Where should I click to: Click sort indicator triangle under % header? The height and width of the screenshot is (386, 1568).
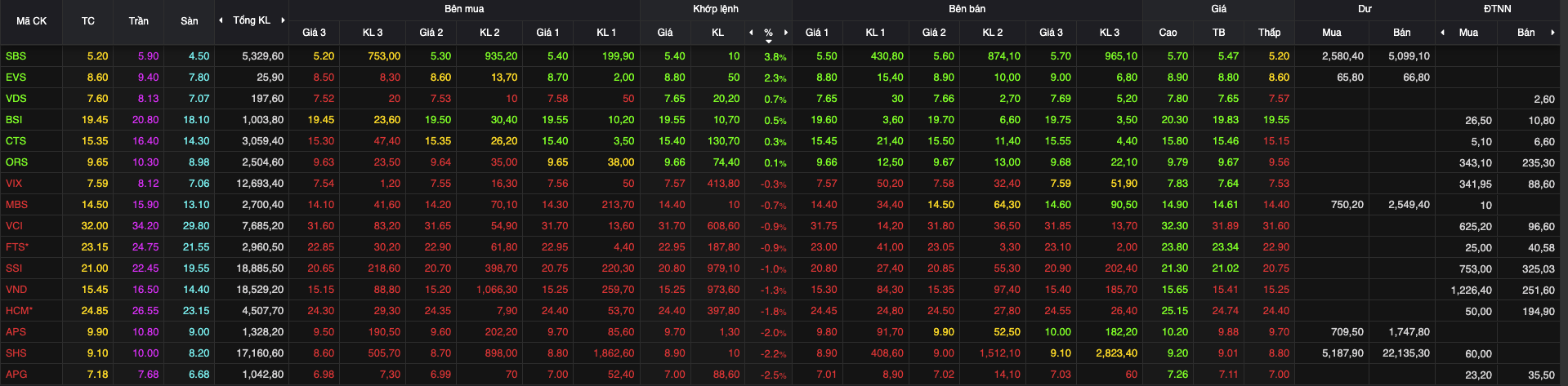(769, 41)
